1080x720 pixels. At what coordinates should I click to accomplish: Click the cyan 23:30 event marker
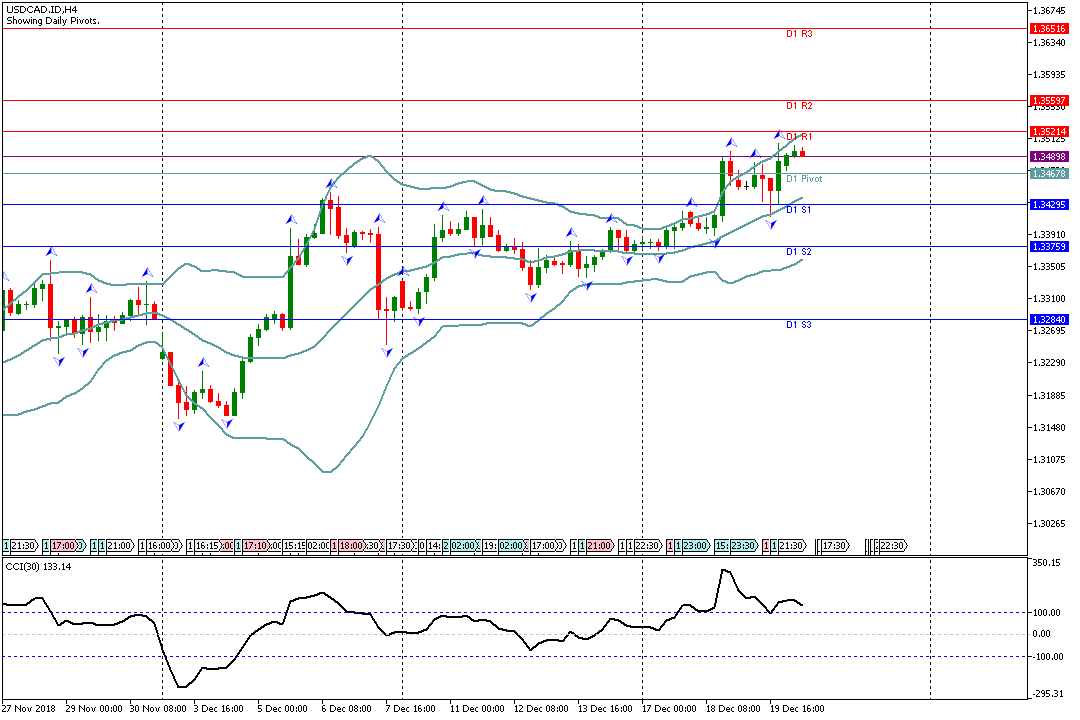(744, 546)
